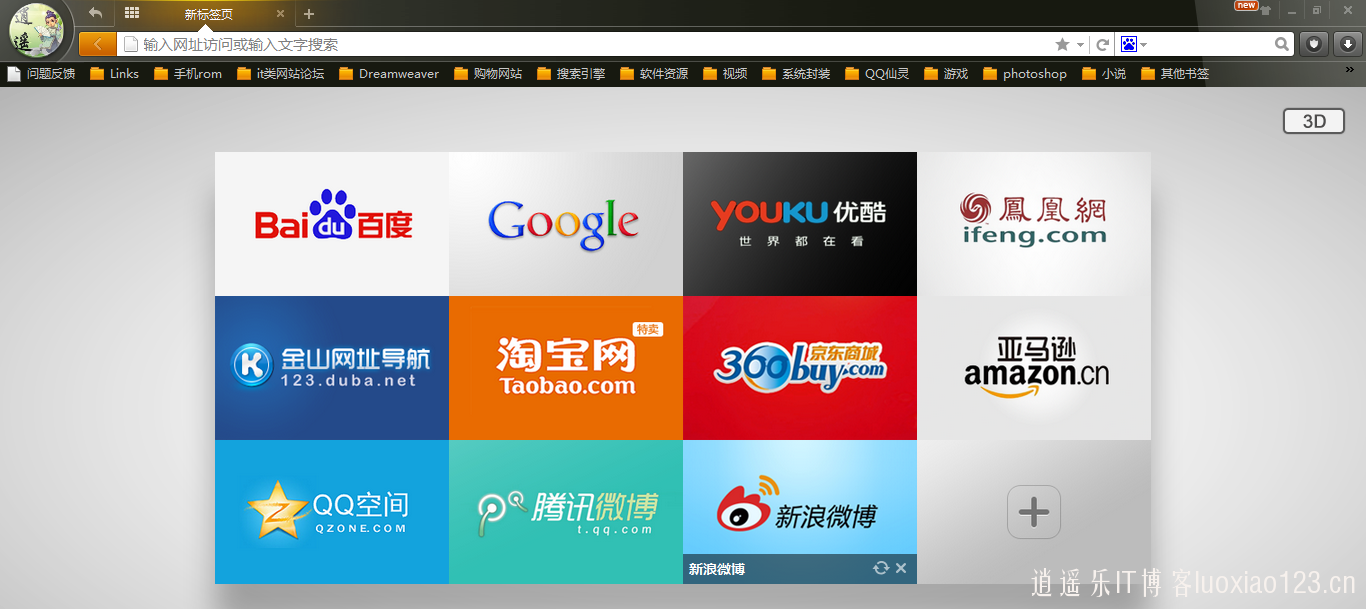This screenshot has height=609, width=1366.
Task: Open the 视频 bookmark folder
Action: tap(725, 73)
